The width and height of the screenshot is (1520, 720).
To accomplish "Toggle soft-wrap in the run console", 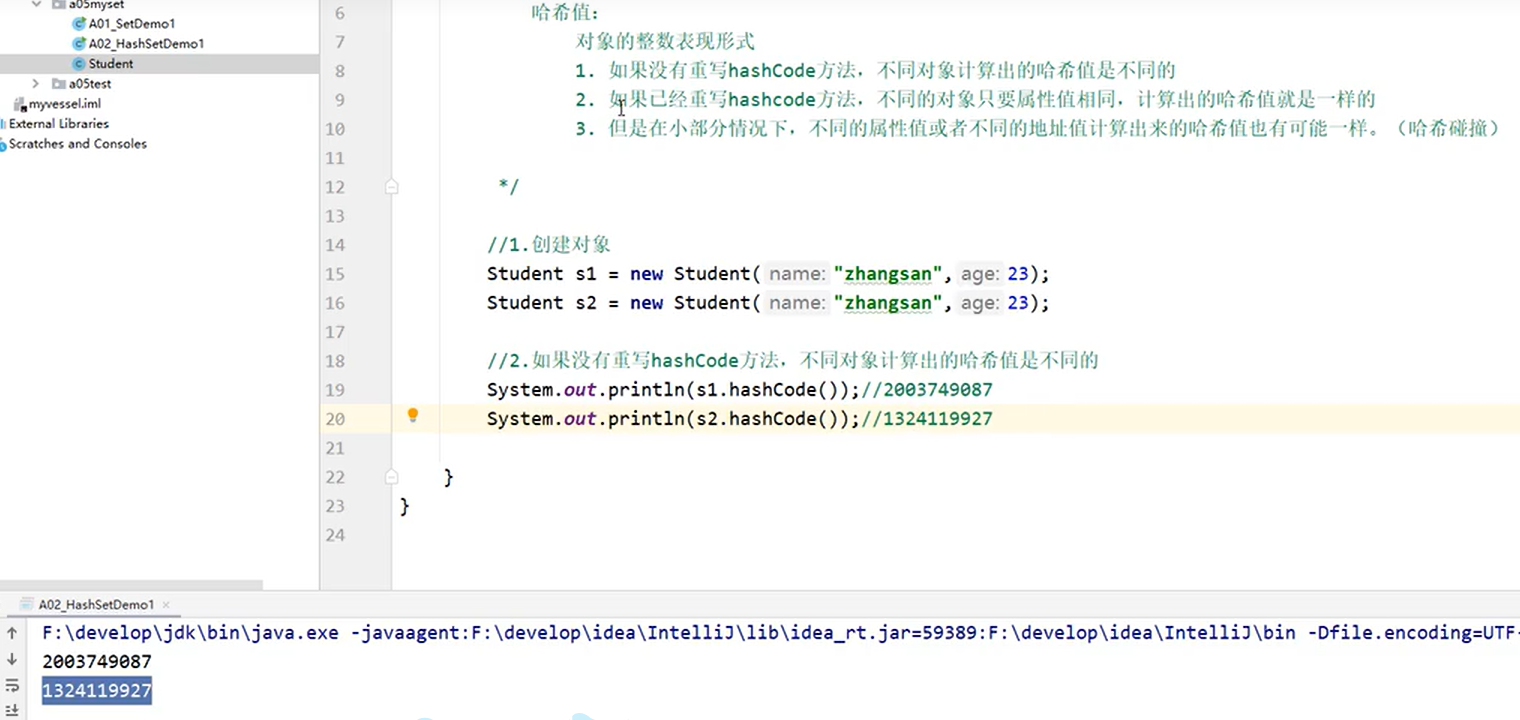I will [x=12, y=685].
